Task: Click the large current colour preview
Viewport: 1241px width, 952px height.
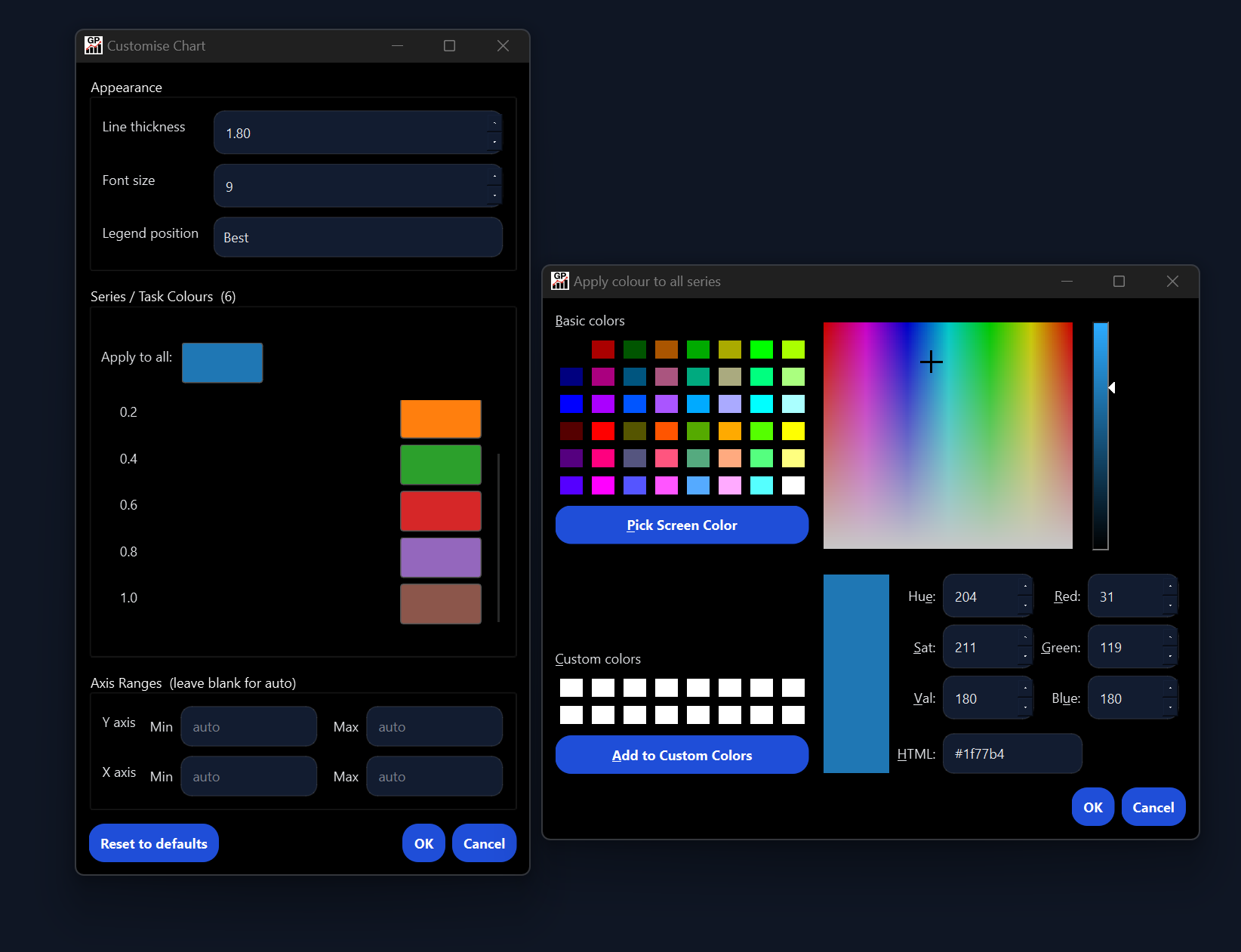Action: click(856, 673)
